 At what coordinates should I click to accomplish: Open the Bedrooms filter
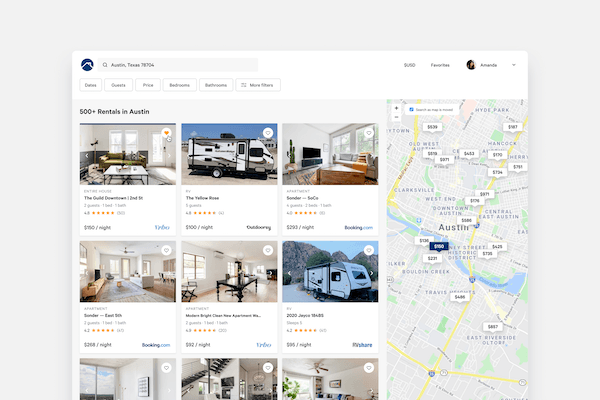(180, 86)
